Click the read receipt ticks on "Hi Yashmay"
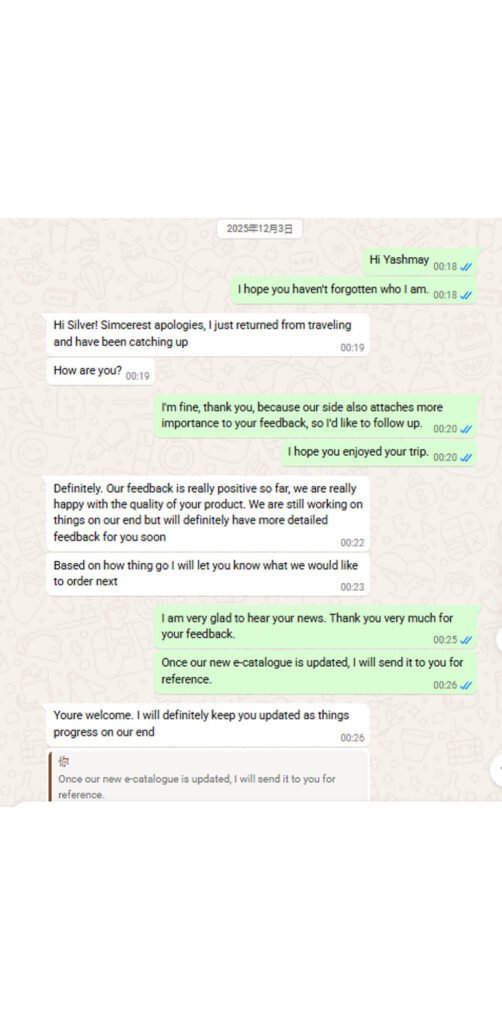 [466, 266]
